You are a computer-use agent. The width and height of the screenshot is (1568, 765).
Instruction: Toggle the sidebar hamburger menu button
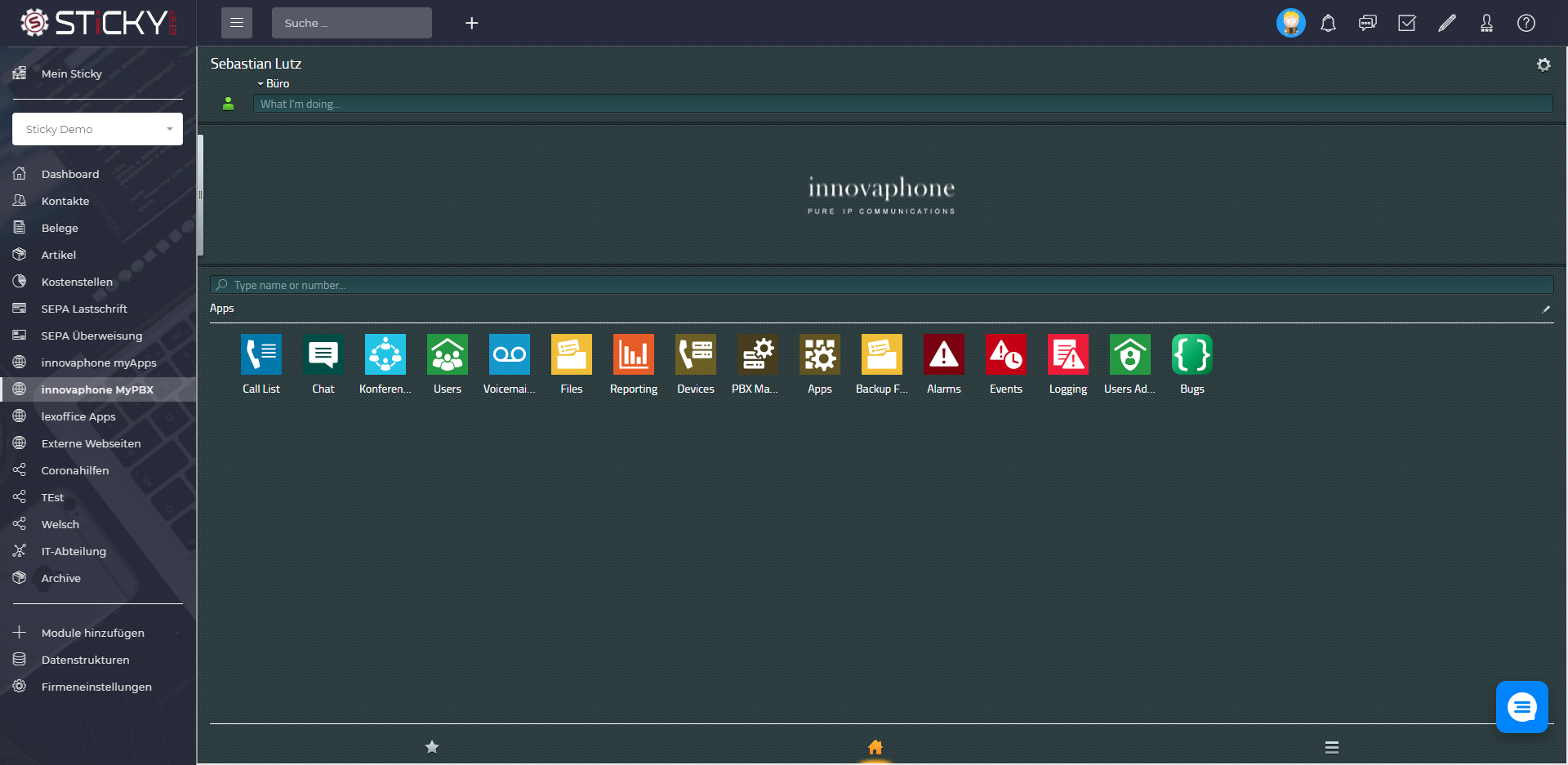(x=237, y=23)
